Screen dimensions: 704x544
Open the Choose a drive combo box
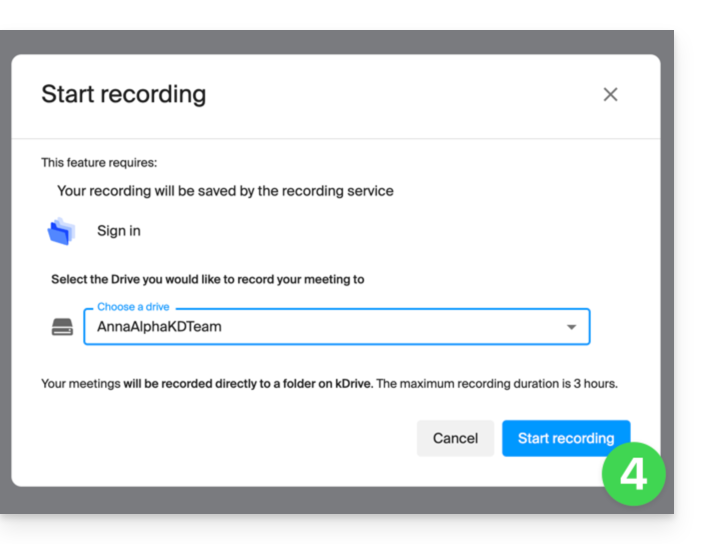pos(336,327)
